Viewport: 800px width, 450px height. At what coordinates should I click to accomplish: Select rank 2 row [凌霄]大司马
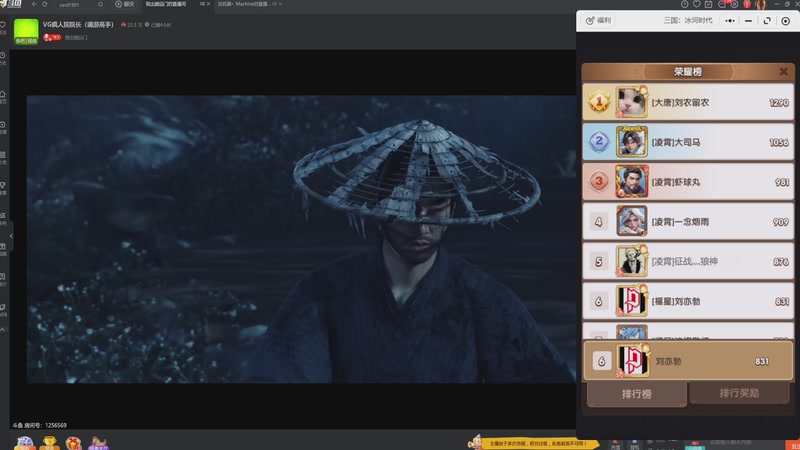pos(688,142)
